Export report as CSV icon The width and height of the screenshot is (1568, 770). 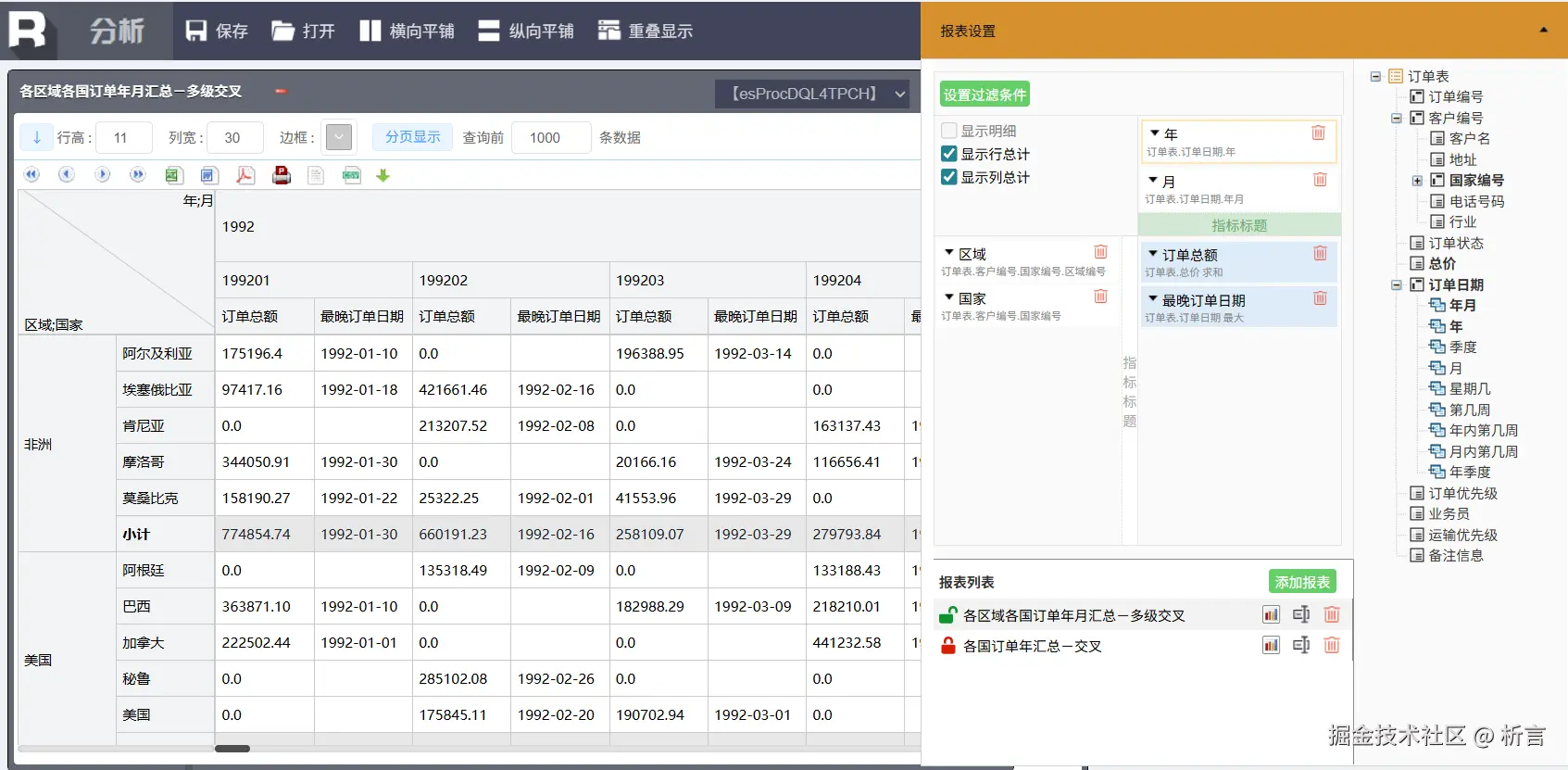coord(351,175)
